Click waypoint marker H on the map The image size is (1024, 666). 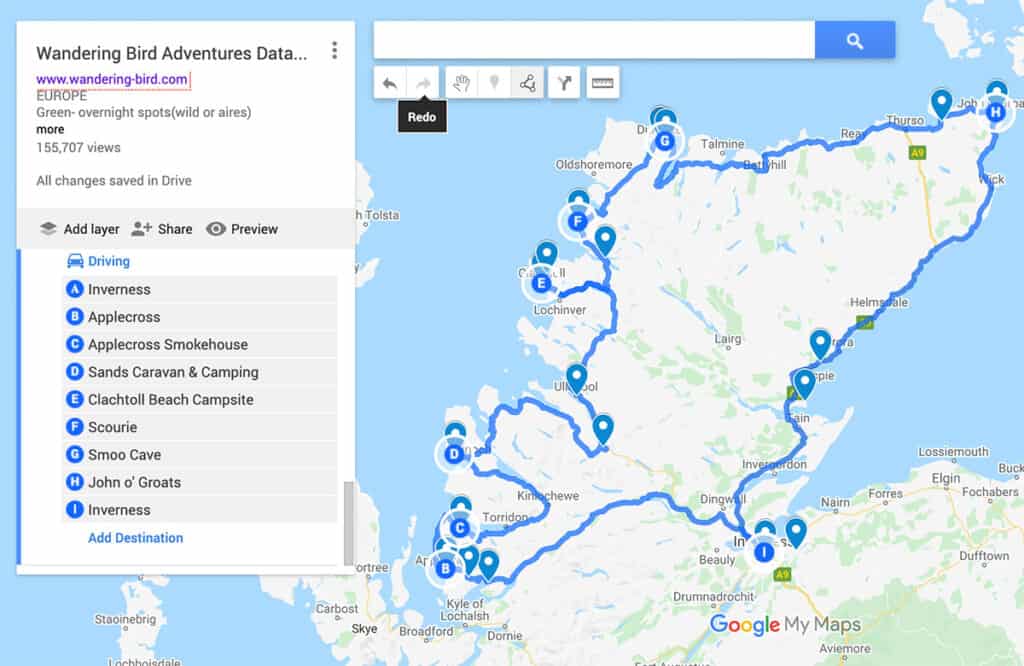995,112
